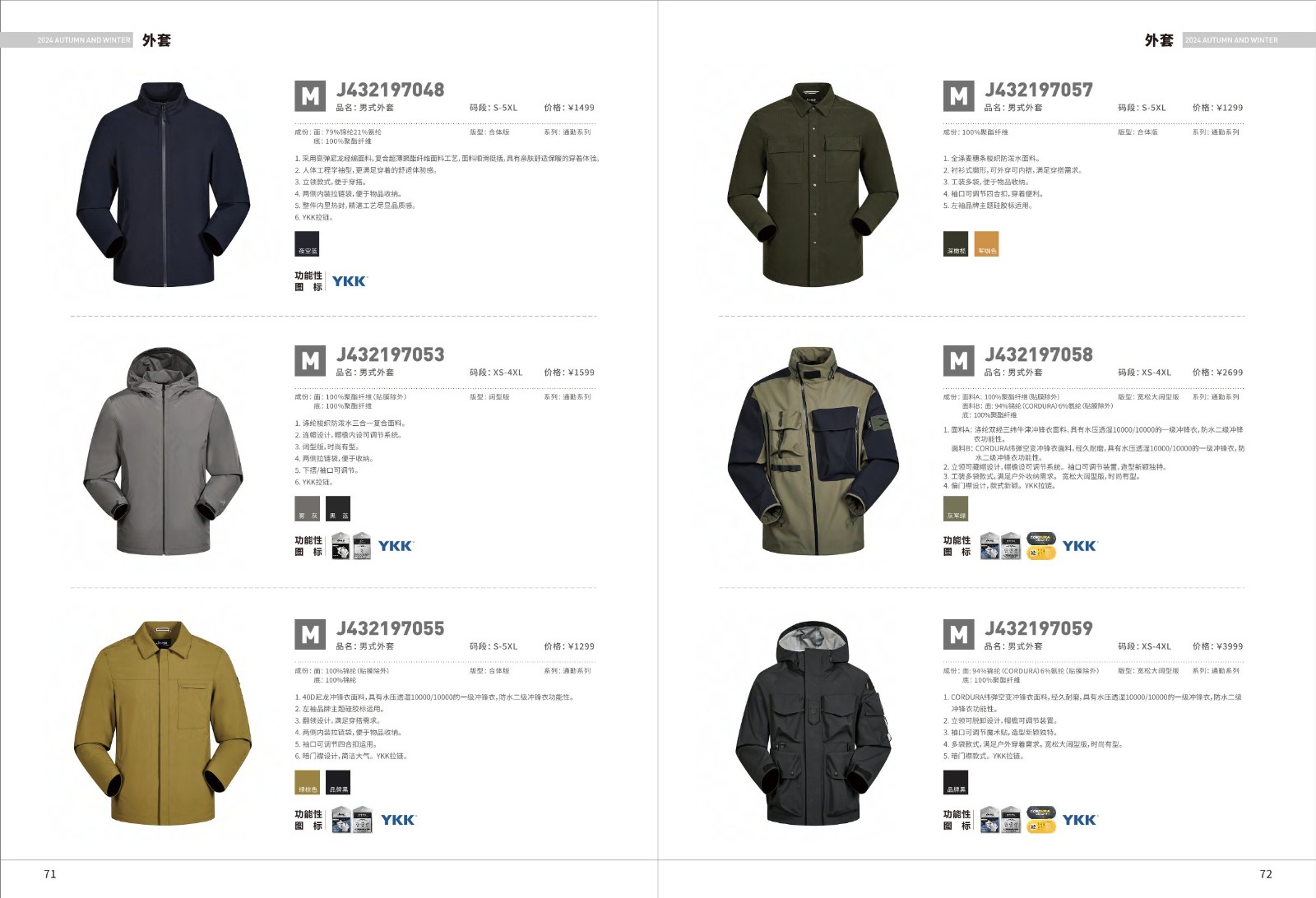Select the navy color swatch for J432197048

tap(307, 243)
